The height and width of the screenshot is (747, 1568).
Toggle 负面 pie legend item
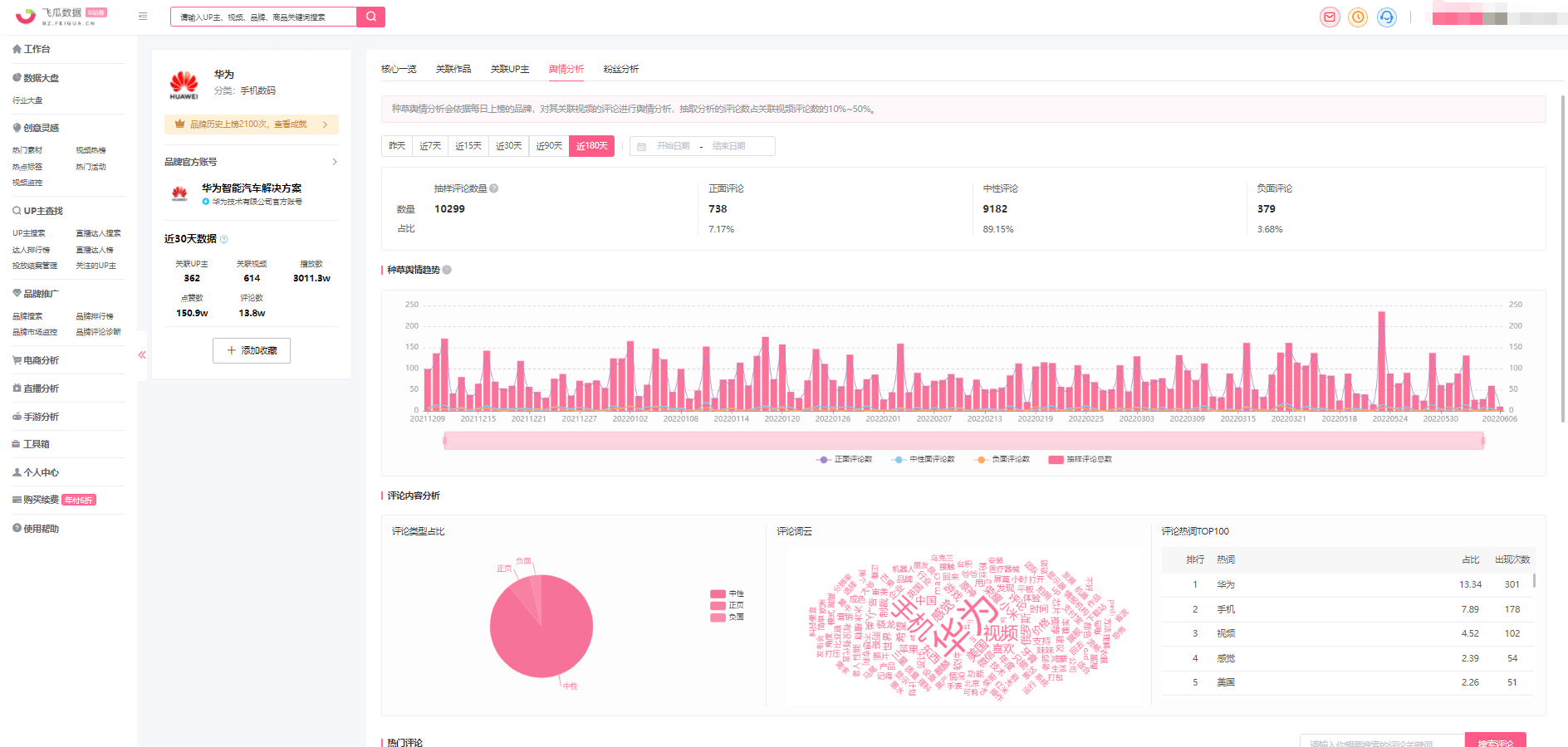coord(727,618)
